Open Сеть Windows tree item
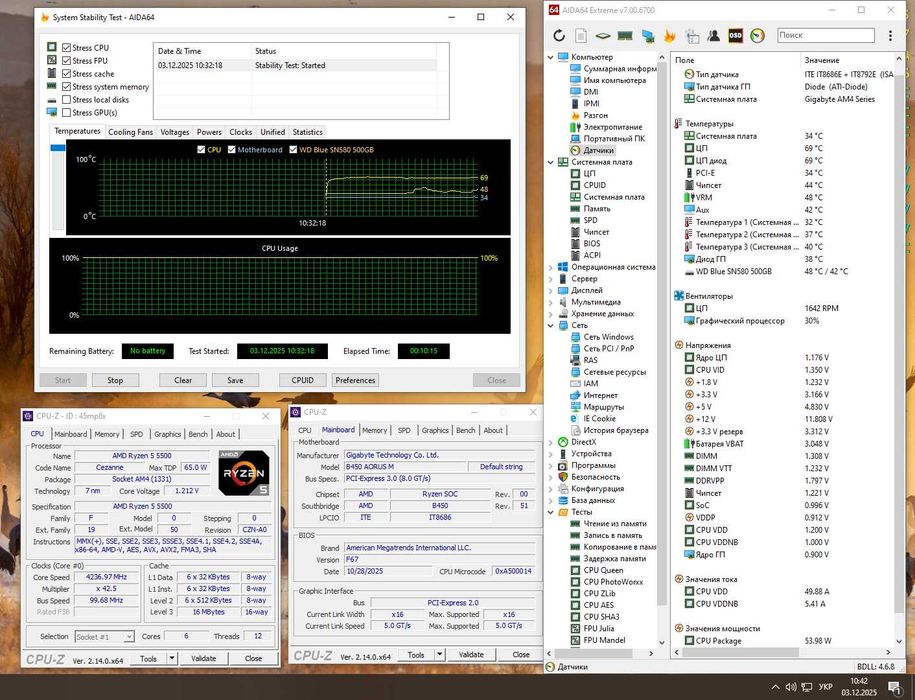 (x=608, y=337)
